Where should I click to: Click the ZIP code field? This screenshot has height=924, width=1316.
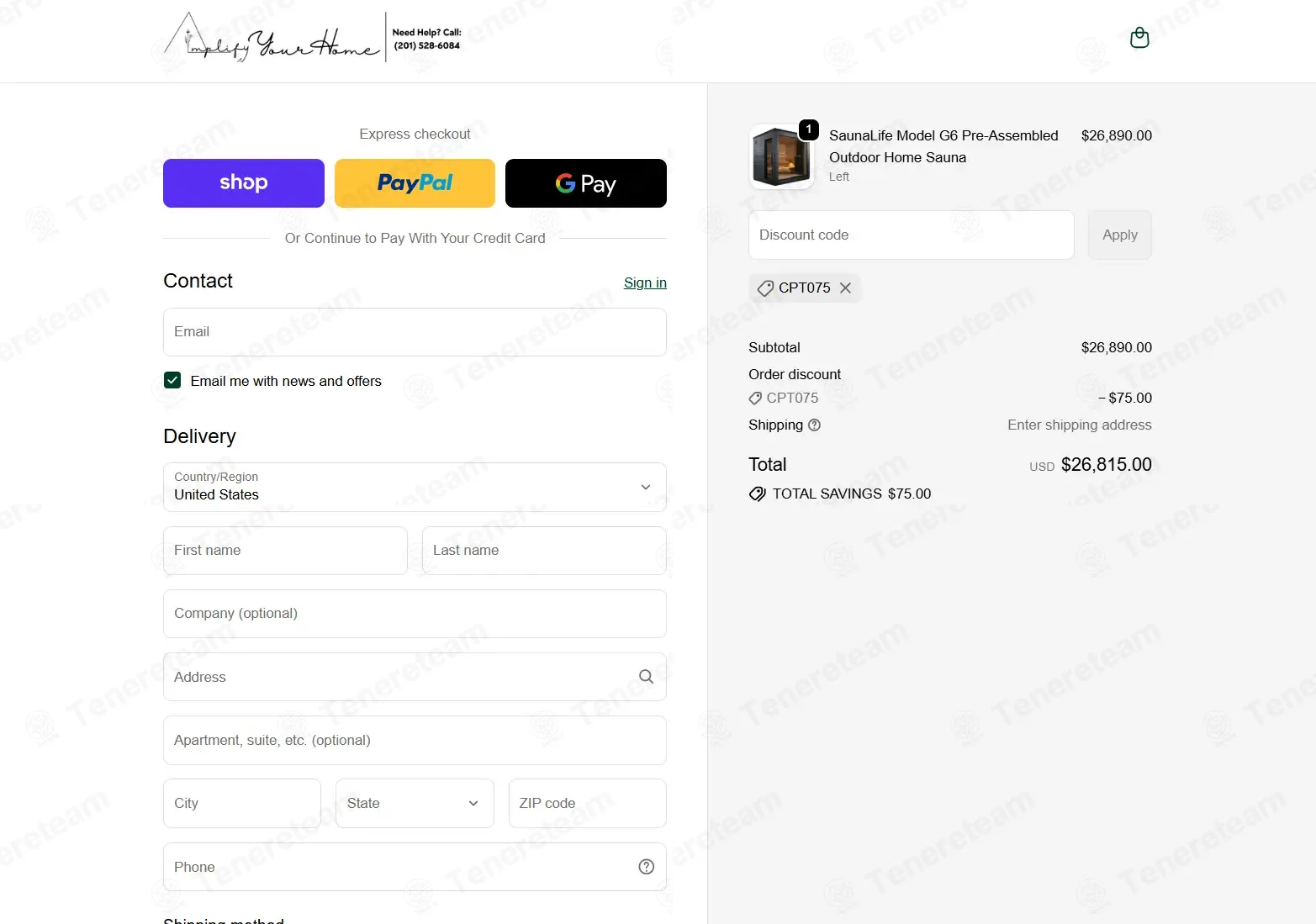coord(587,803)
